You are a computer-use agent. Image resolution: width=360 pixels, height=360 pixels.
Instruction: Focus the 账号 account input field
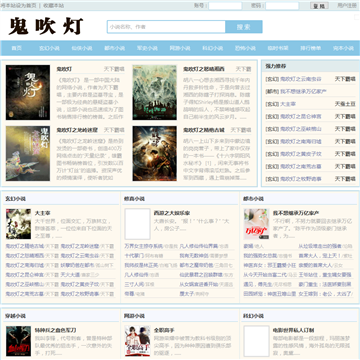tap(225, 6)
